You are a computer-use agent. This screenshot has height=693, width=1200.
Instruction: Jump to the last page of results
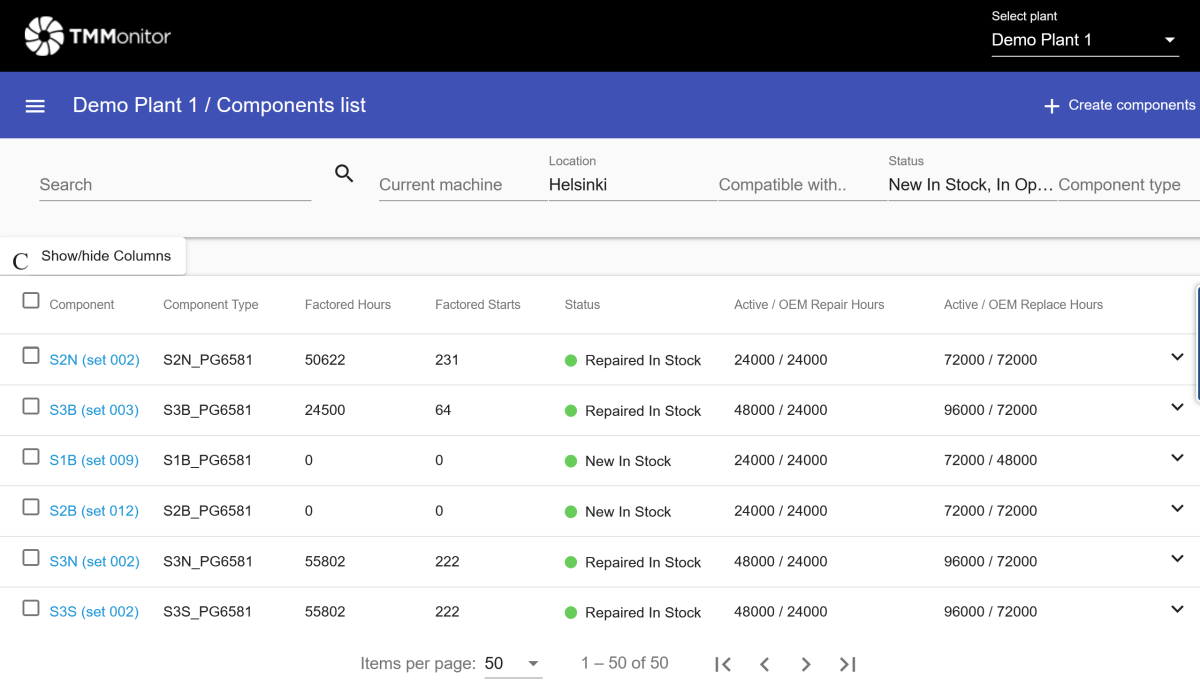pyautogui.click(x=848, y=664)
